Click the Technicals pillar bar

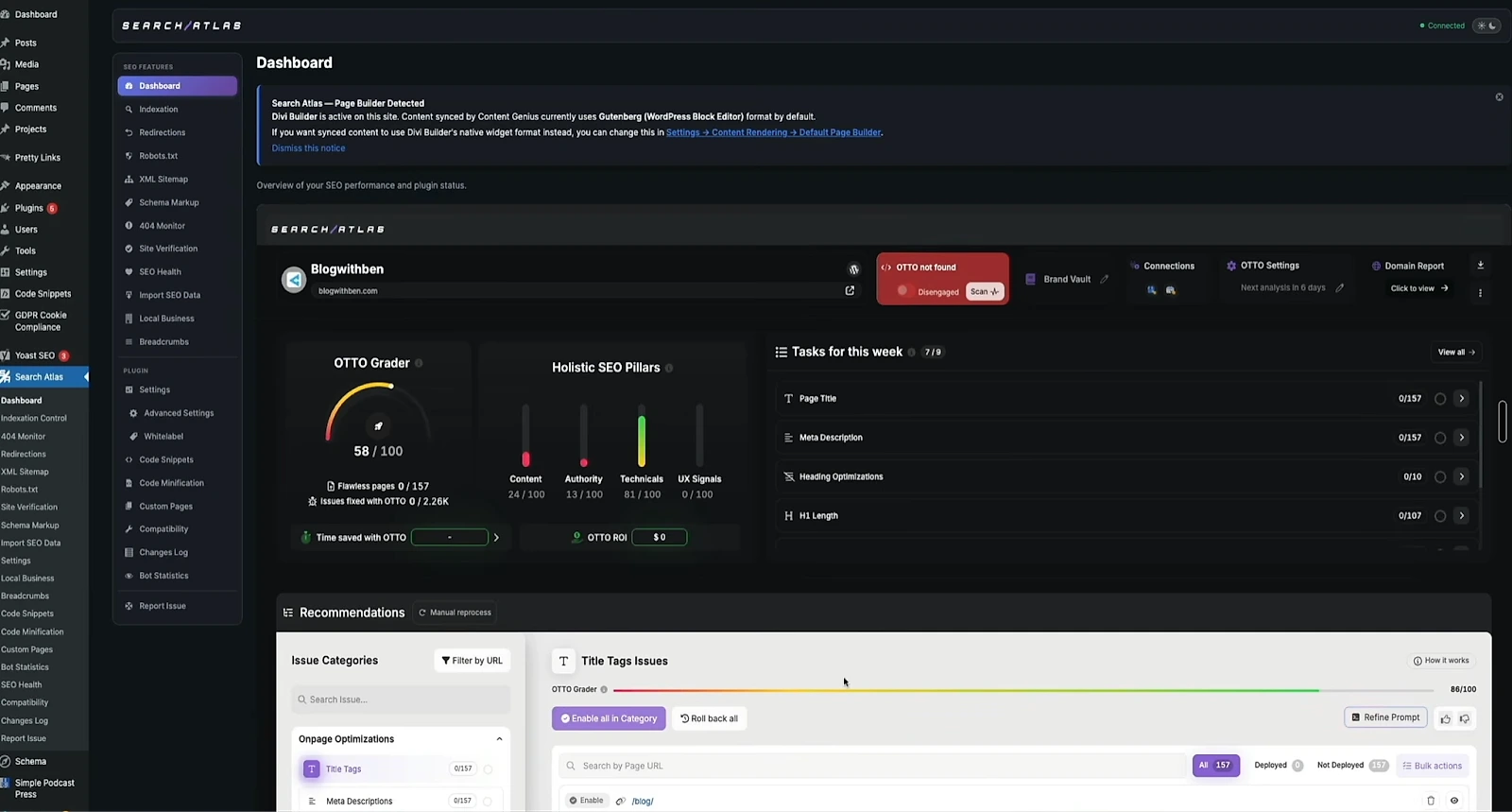pos(642,436)
